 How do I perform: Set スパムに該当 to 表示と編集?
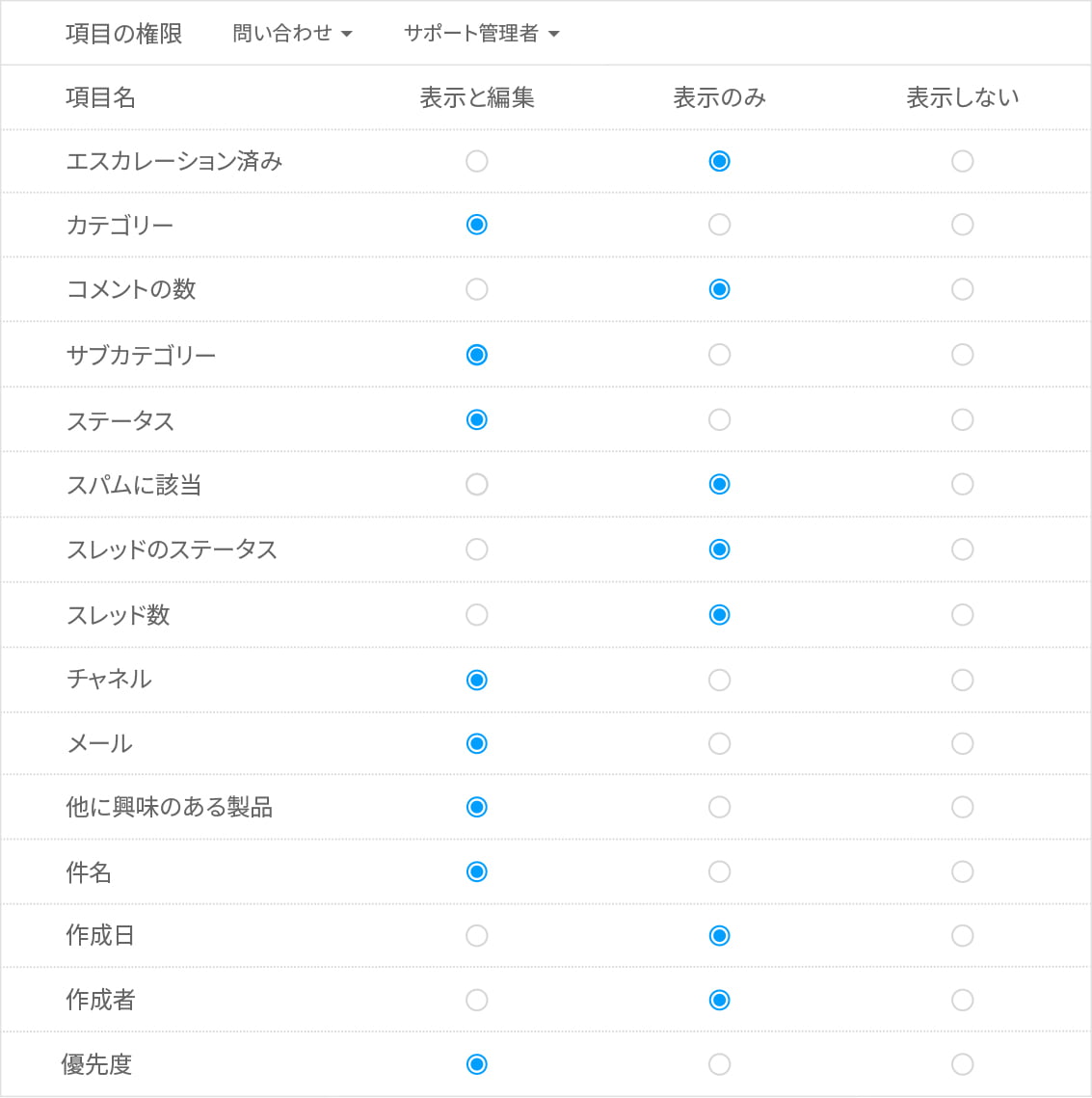click(477, 484)
